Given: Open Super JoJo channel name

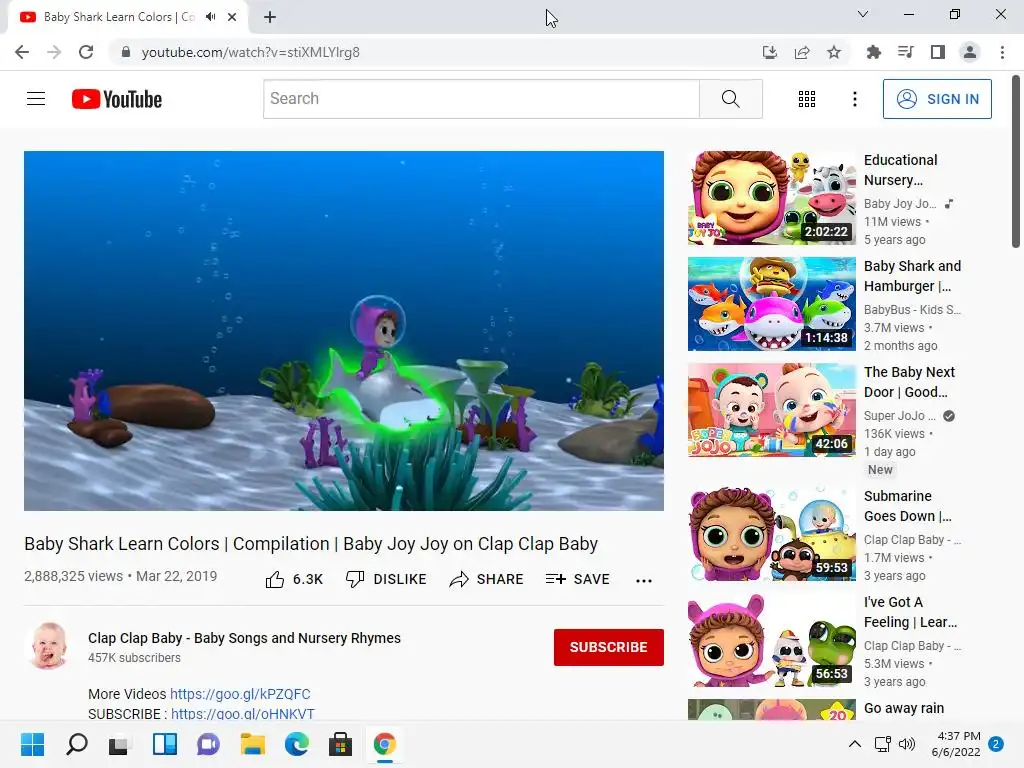Looking at the screenshot, I should pos(899,415).
